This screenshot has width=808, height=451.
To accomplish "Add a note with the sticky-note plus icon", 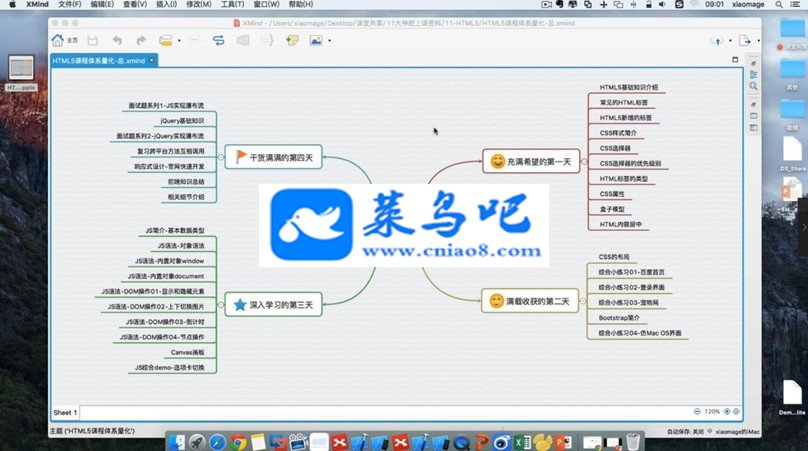I will tap(292, 40).
